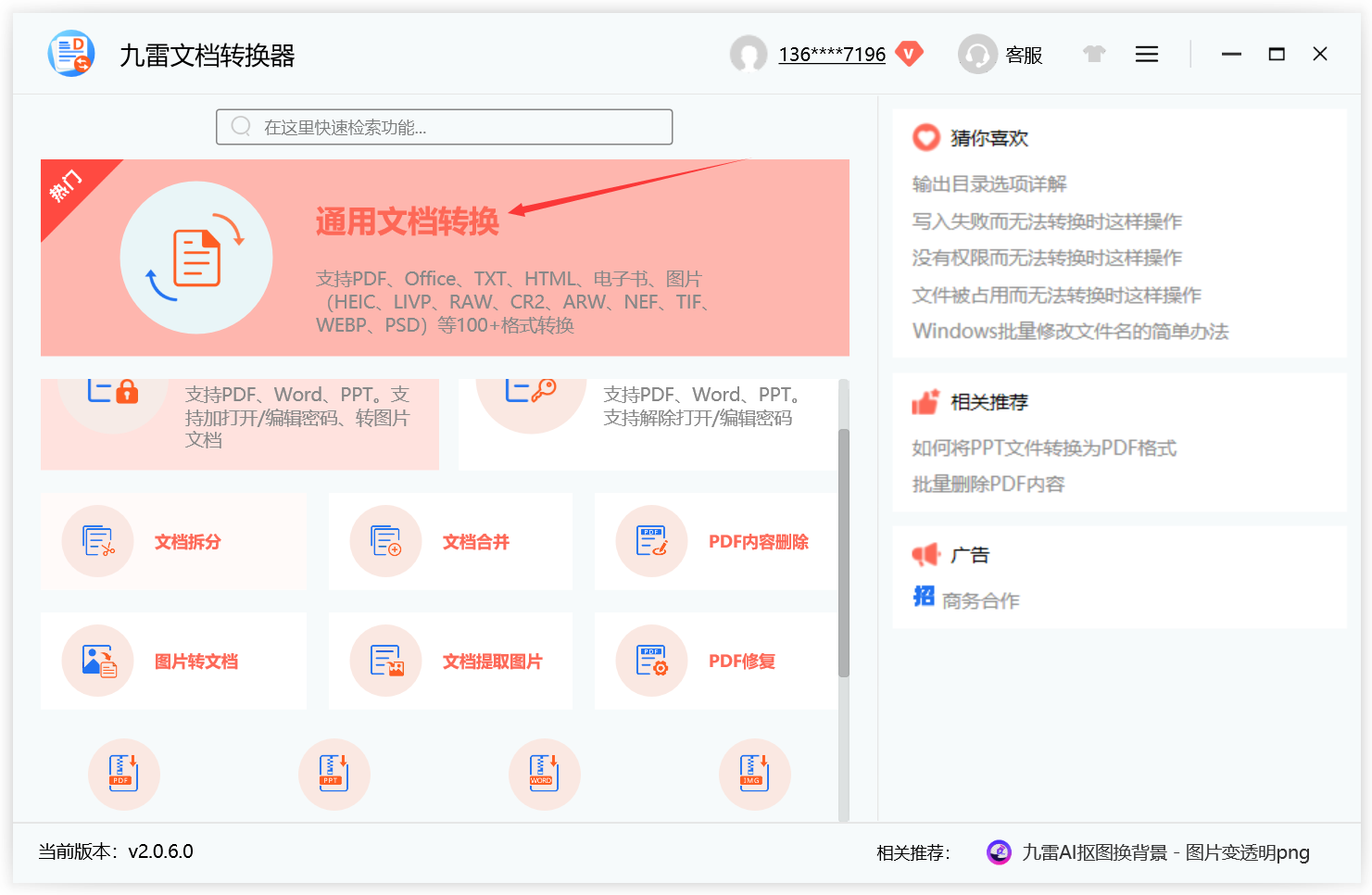Open 批量删除PDF内容 article
The width and height of the screenshot is (1372, 895).
988,484
